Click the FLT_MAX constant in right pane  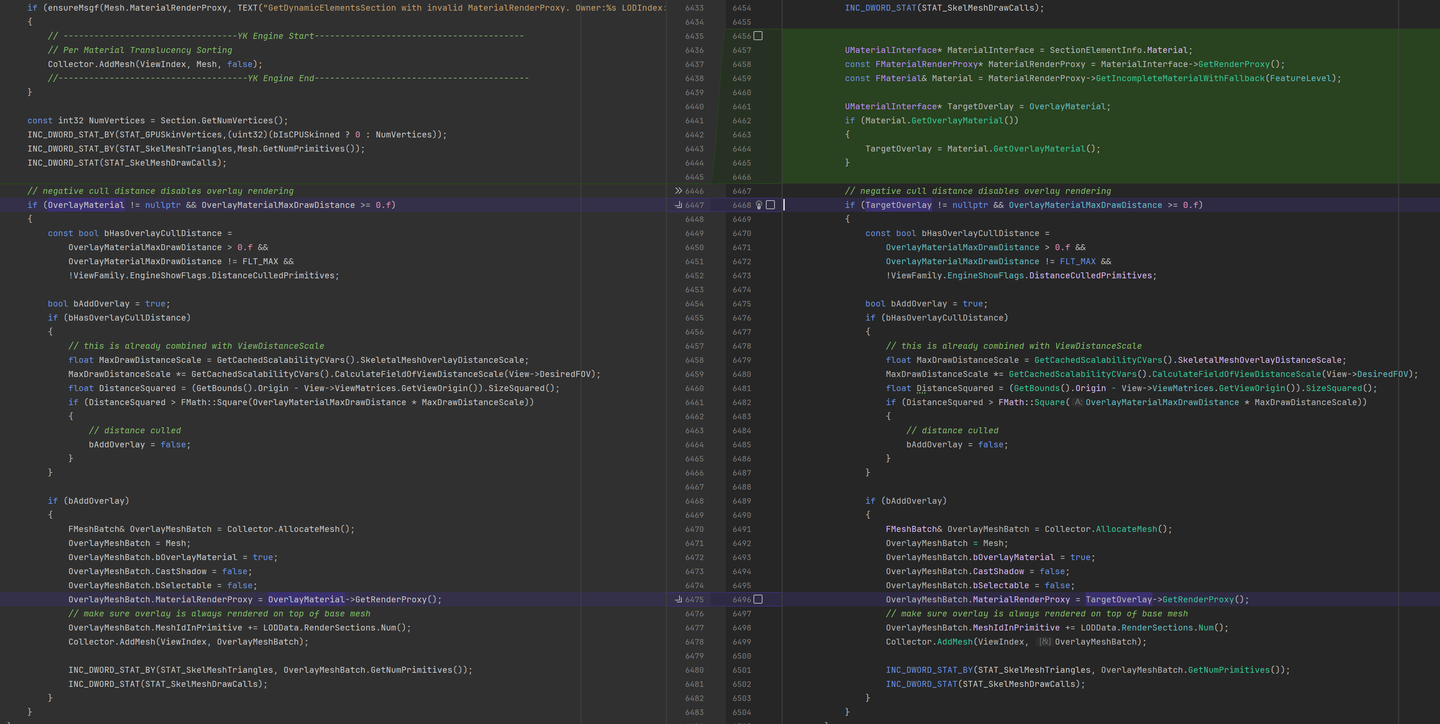click(x=1077, y=261)
